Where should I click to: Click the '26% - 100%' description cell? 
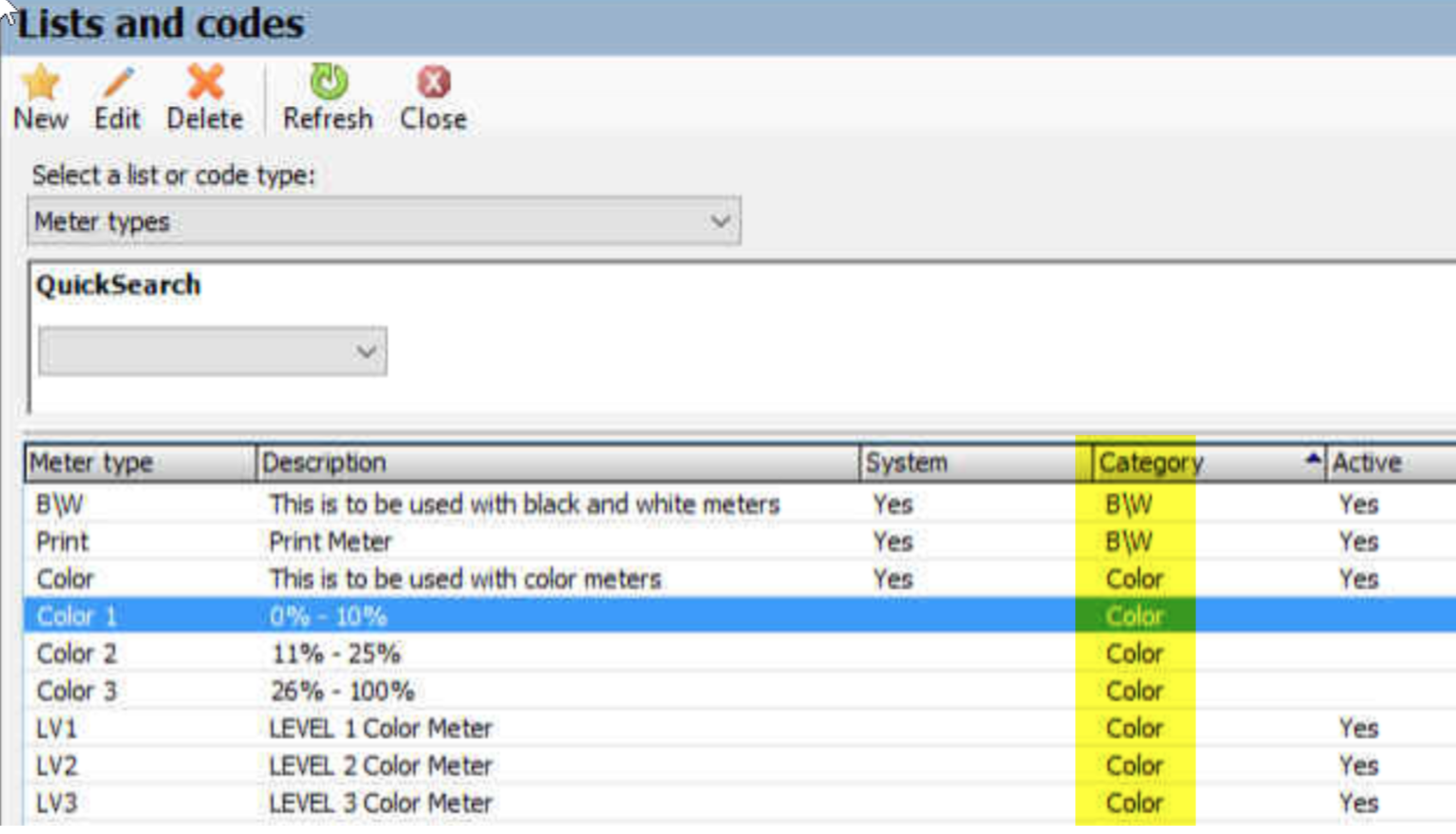(342, 691)
